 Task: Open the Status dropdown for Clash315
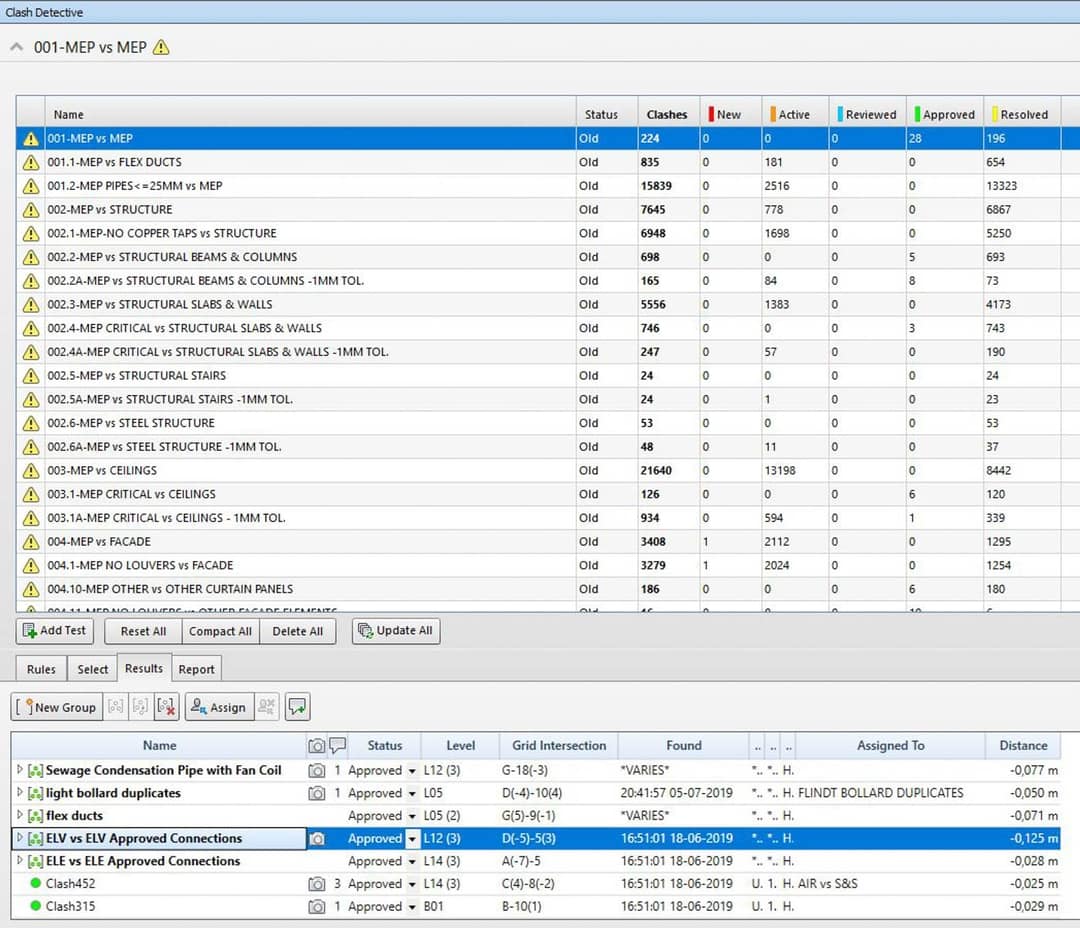[411, 907]
